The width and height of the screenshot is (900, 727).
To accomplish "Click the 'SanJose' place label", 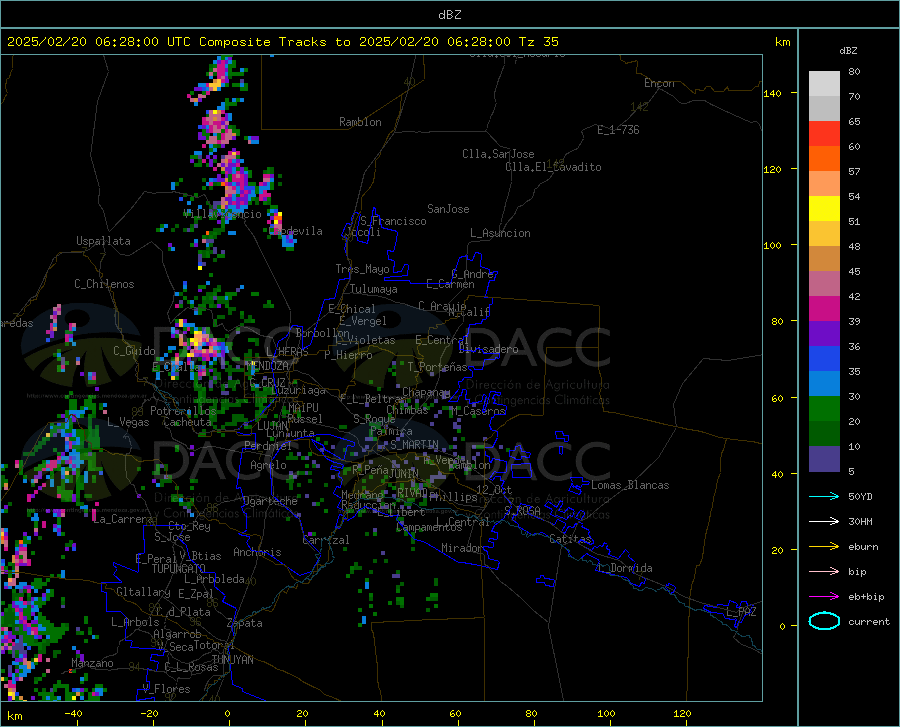I will click(448, 209).
